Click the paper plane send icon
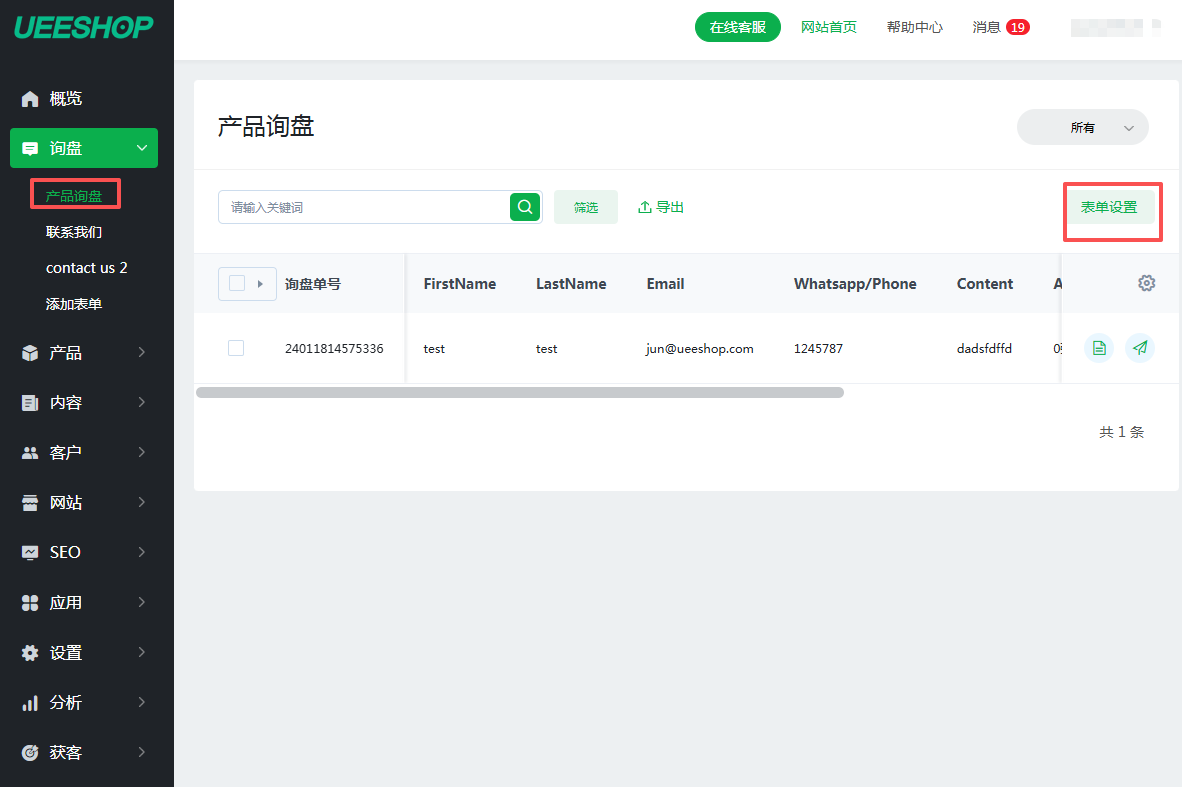1182x787 pixels. (x=1139, y=348)
